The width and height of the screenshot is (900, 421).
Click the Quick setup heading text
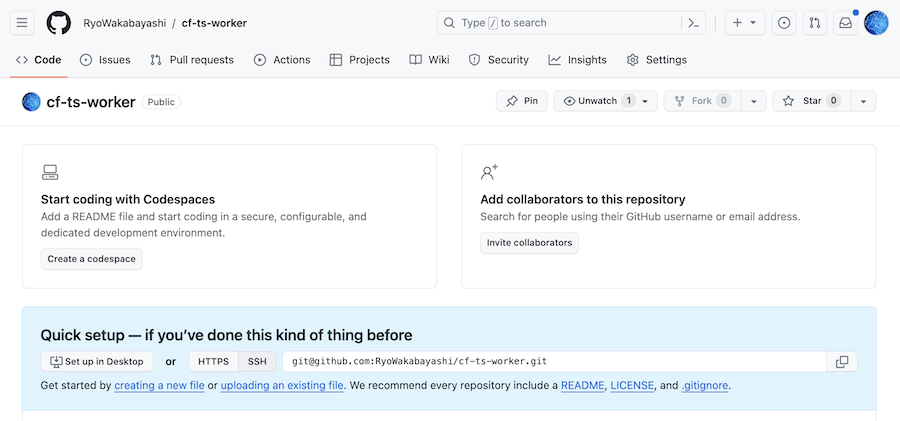click(227, 335)
